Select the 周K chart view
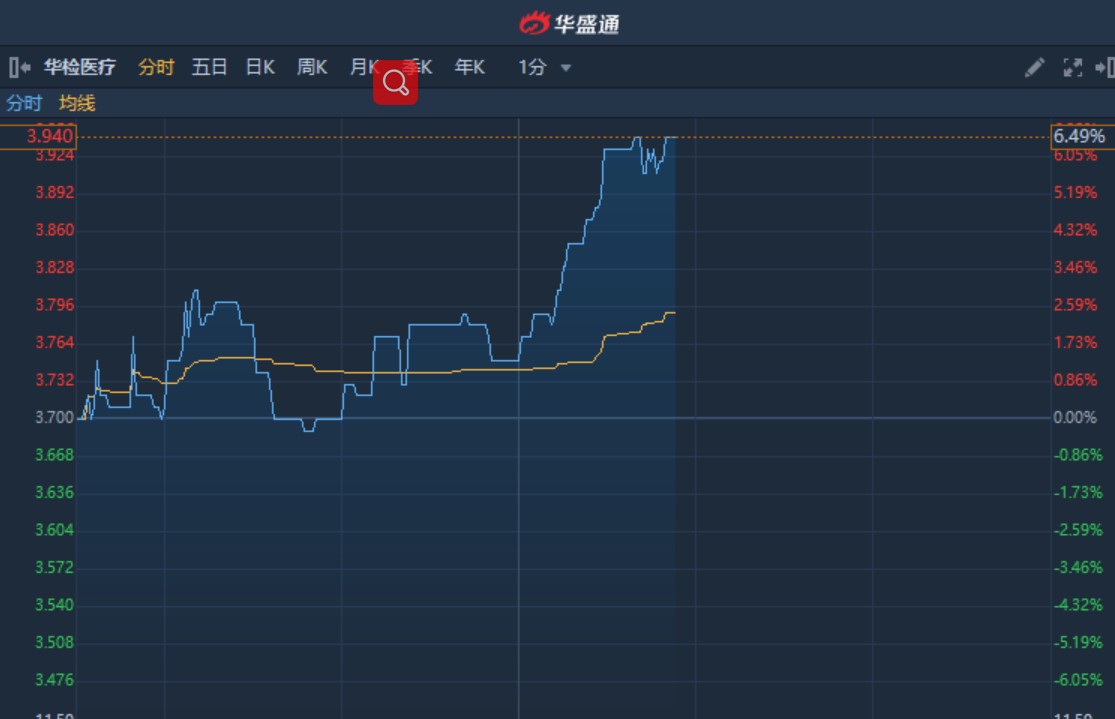 pos(310,67)
